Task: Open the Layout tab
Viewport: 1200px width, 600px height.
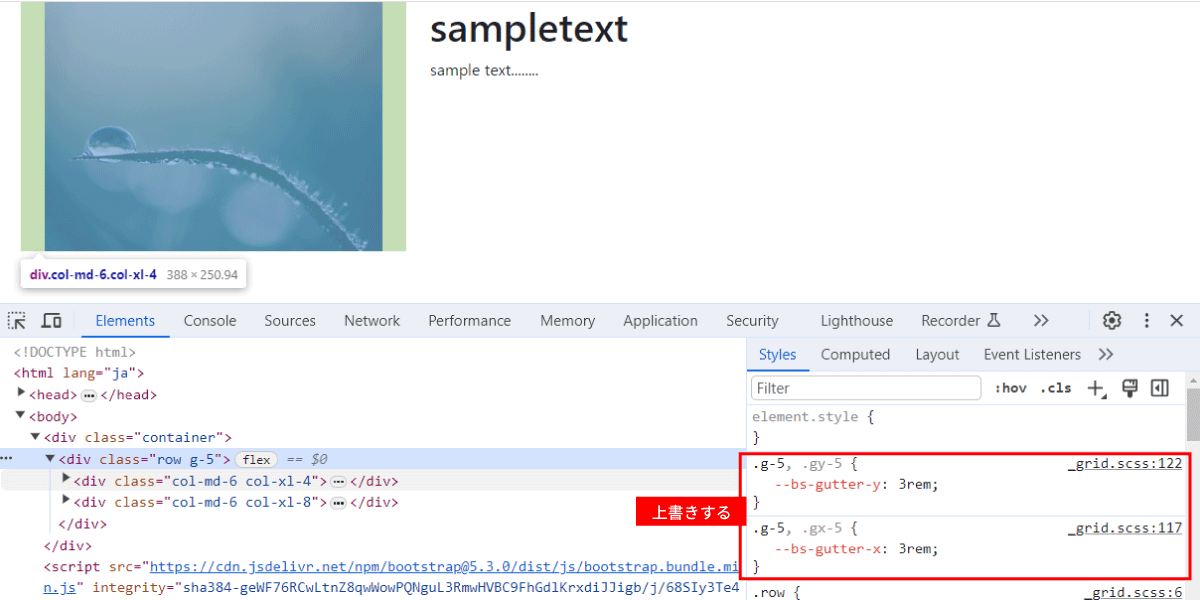Action: click(x=937, y=355)
